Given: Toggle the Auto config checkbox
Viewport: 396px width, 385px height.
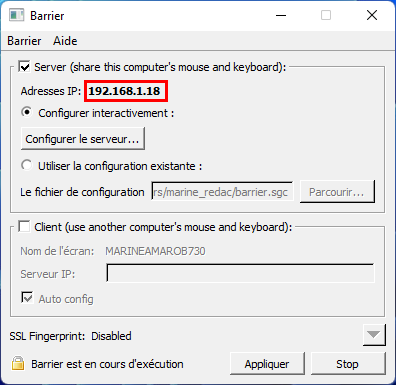Looking at the screenshot, I should [27, 297].
